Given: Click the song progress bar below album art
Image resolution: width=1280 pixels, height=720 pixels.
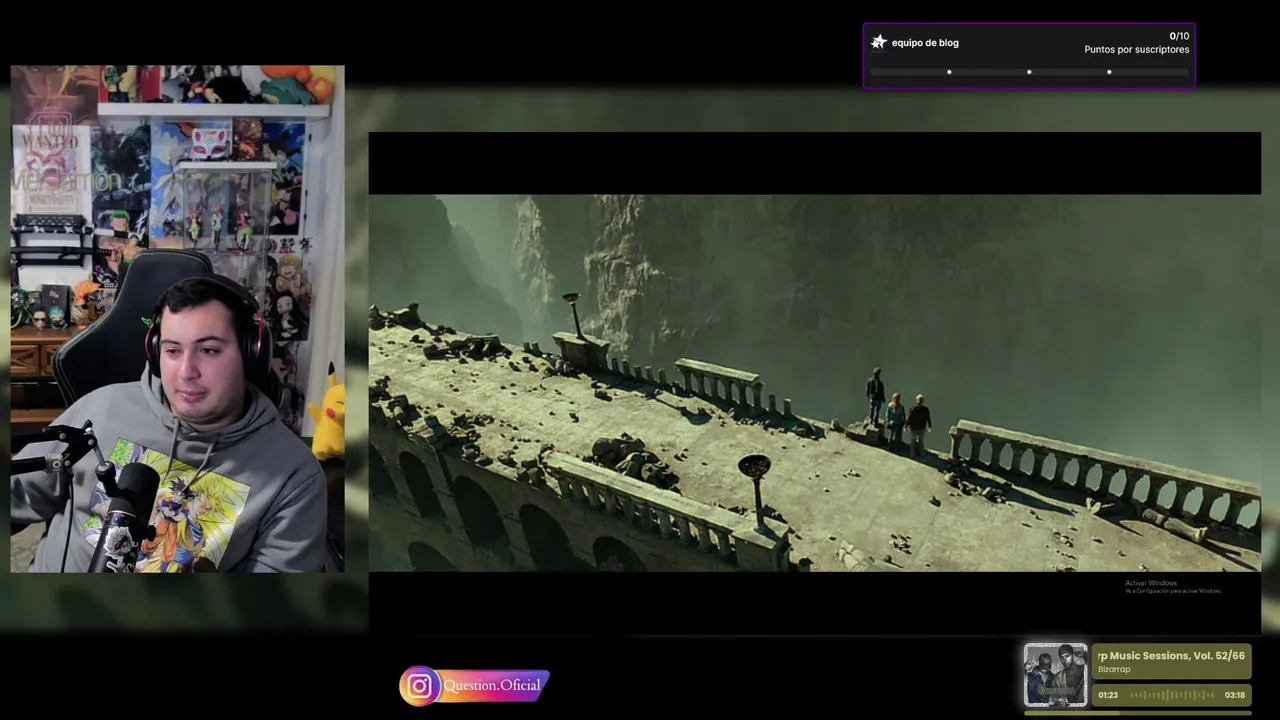Looking at the screenshot, I should [1138, 713].
